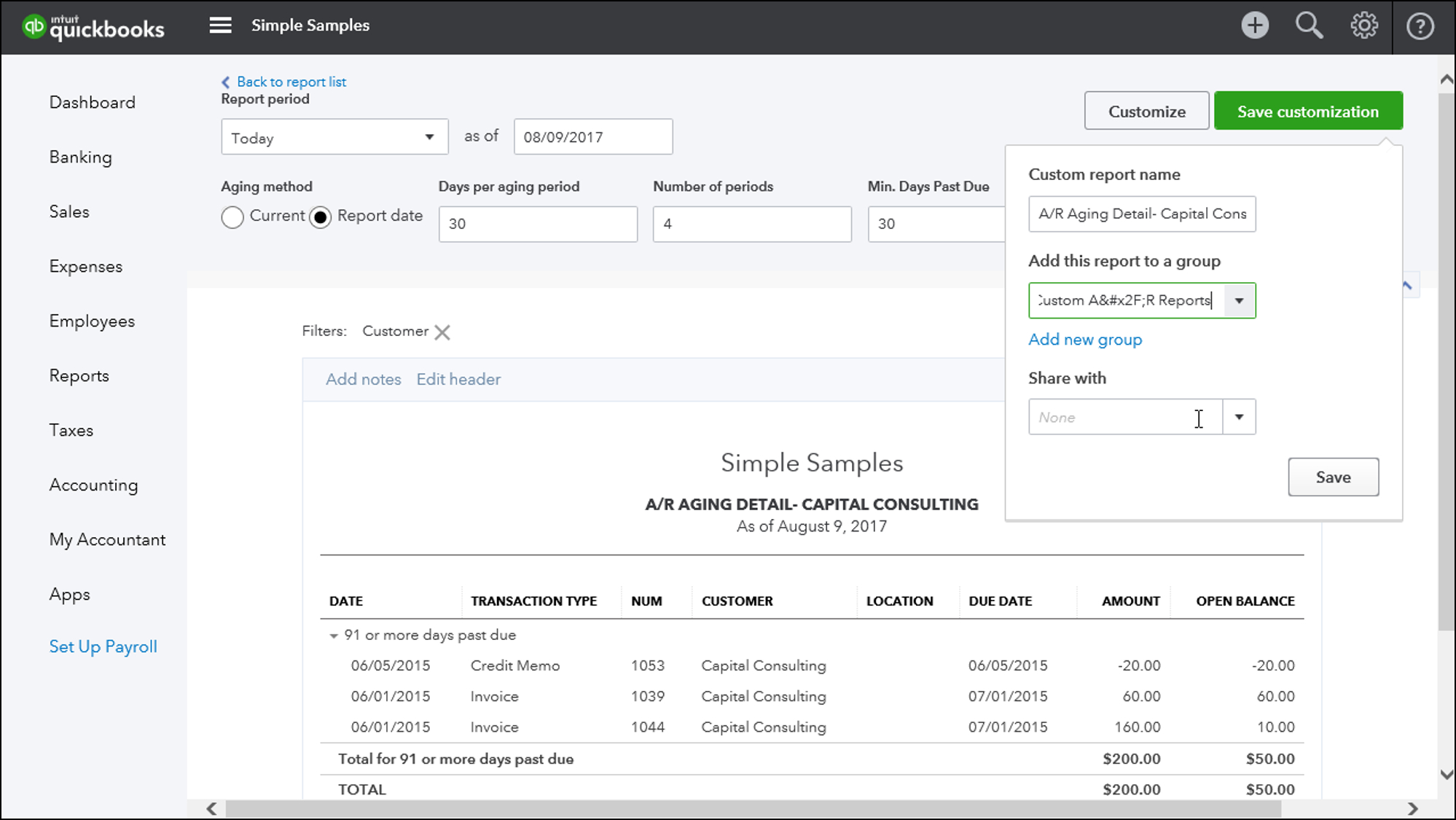The image size is (1456, 820).
Task: Expand the report group dropdown
Action: click(x=1239, y=300)
